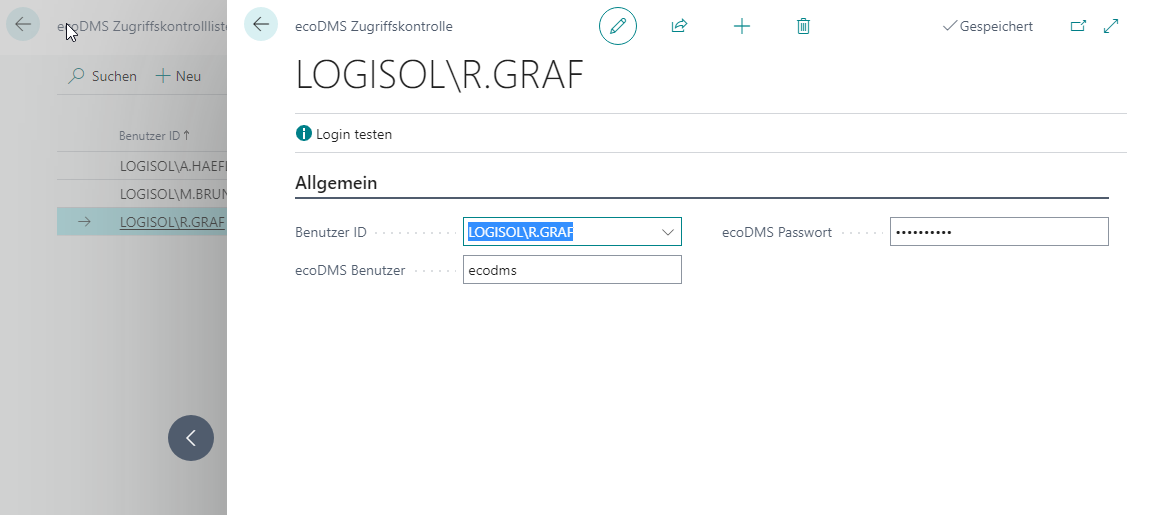Toggle edit mode with the pencil icon

[x=618, y=26]
